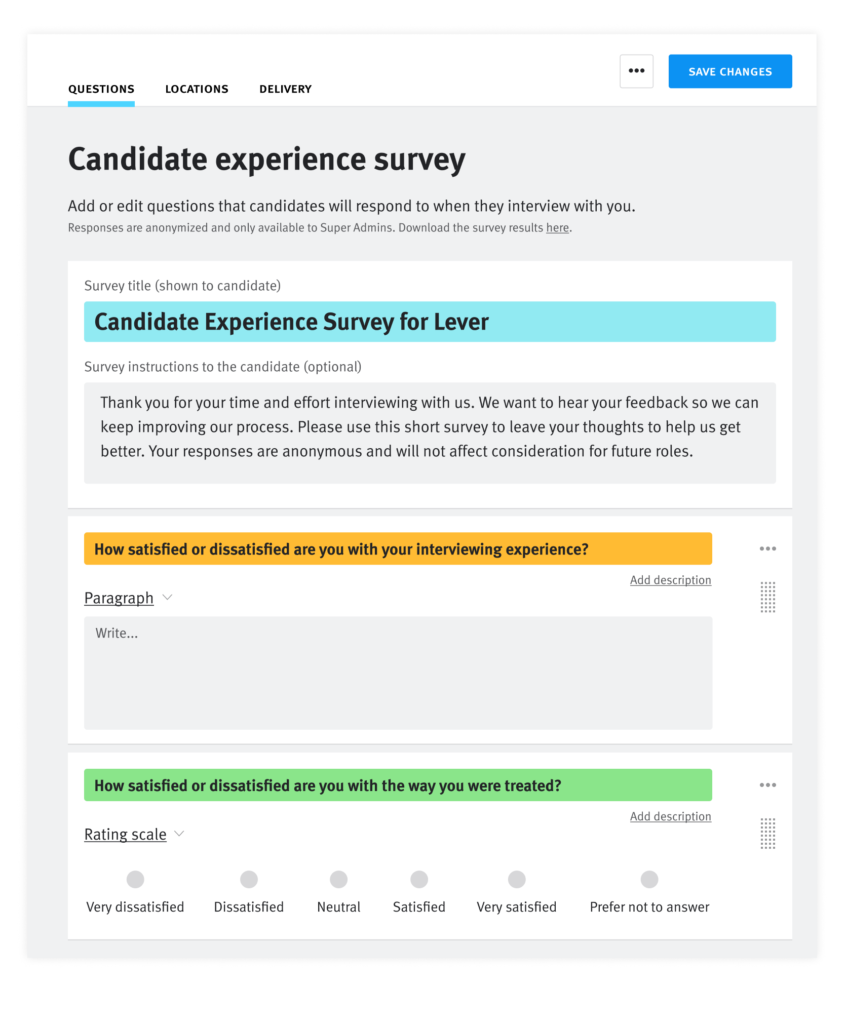Click the drag handle of the Rating scale question

click(767, 833)
